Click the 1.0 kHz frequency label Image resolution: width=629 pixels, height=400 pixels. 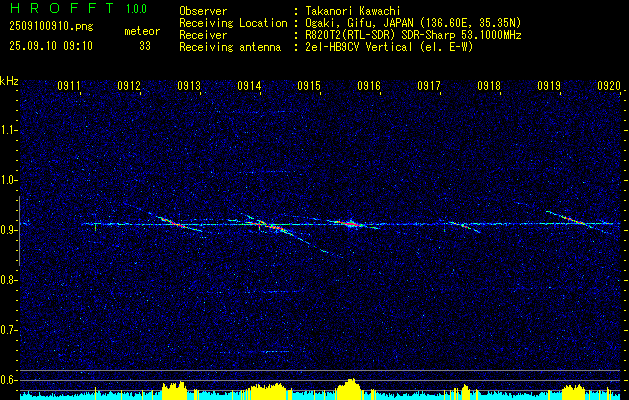click(x=8, y=180)
